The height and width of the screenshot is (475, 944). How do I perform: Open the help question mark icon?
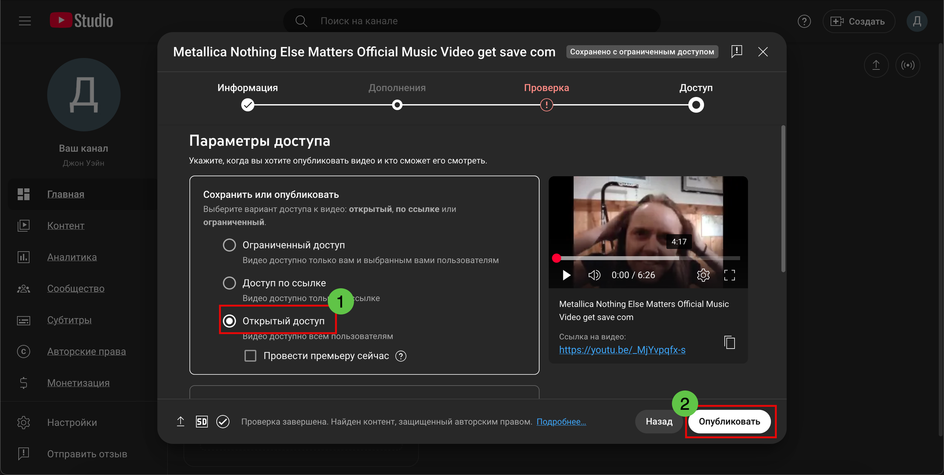[804, 21]
